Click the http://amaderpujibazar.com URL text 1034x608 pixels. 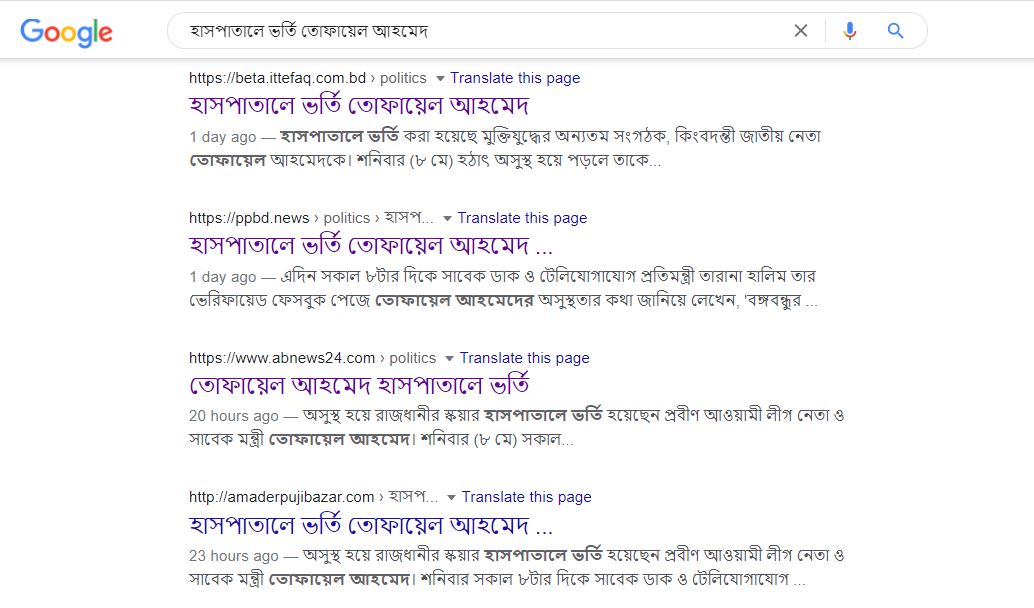[x=281, y=497]
